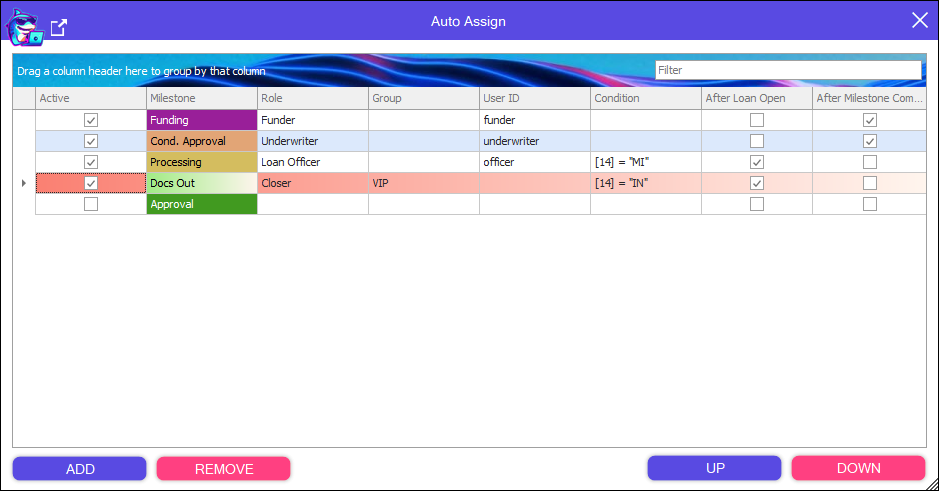Image resolution: width=939 pixels, height=491 pixels.
Task: Click the pop-out window icon
Action: 59,28
